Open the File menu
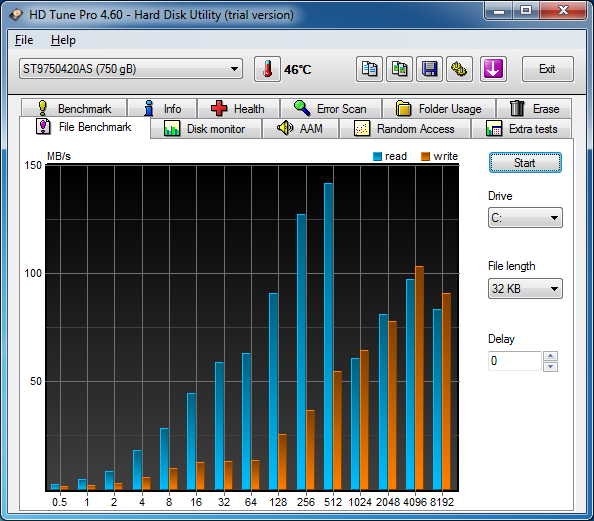 tap(24, 40)
